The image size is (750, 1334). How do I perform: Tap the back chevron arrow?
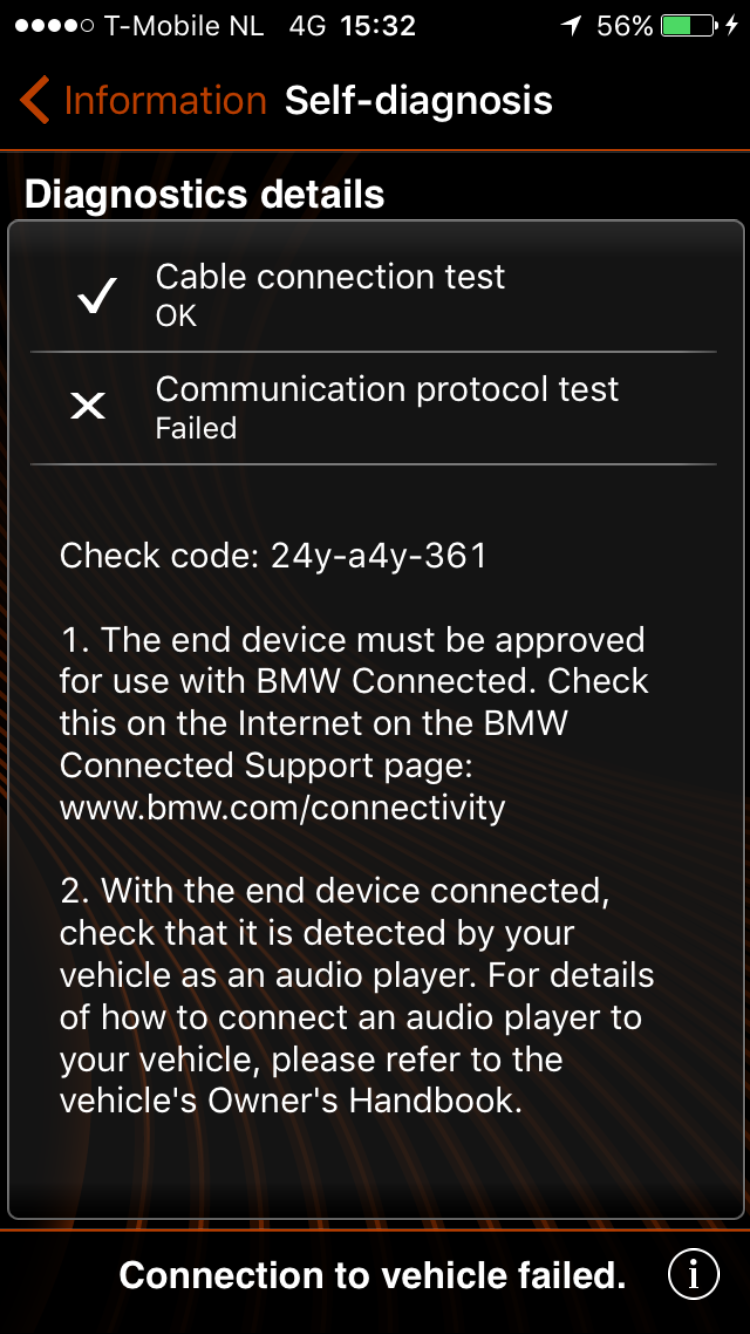pyautogui.click(x=35, y=101)
